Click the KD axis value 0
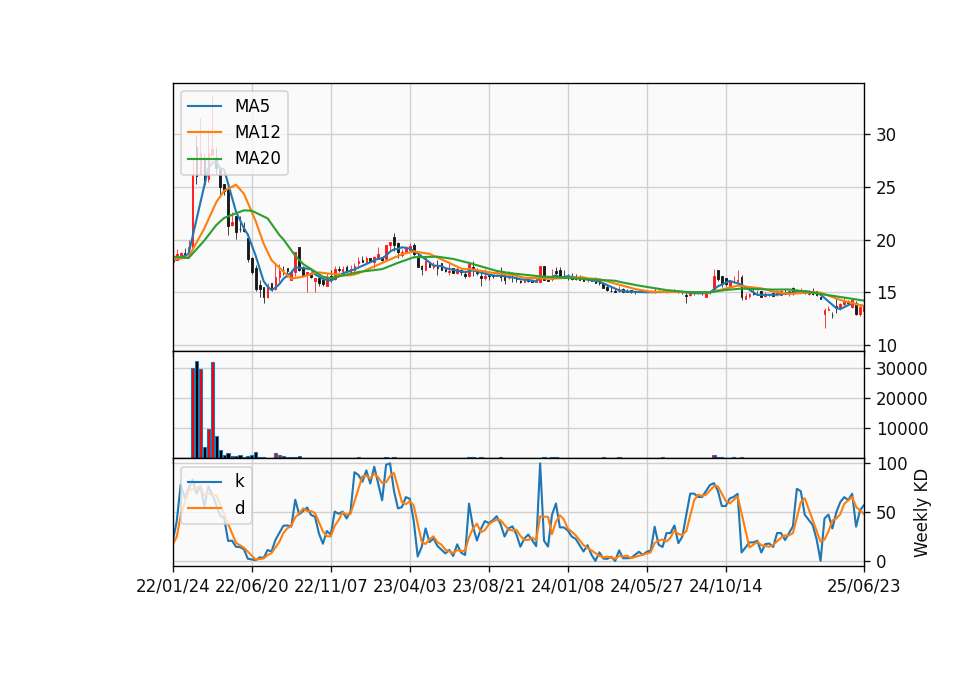 881,561
